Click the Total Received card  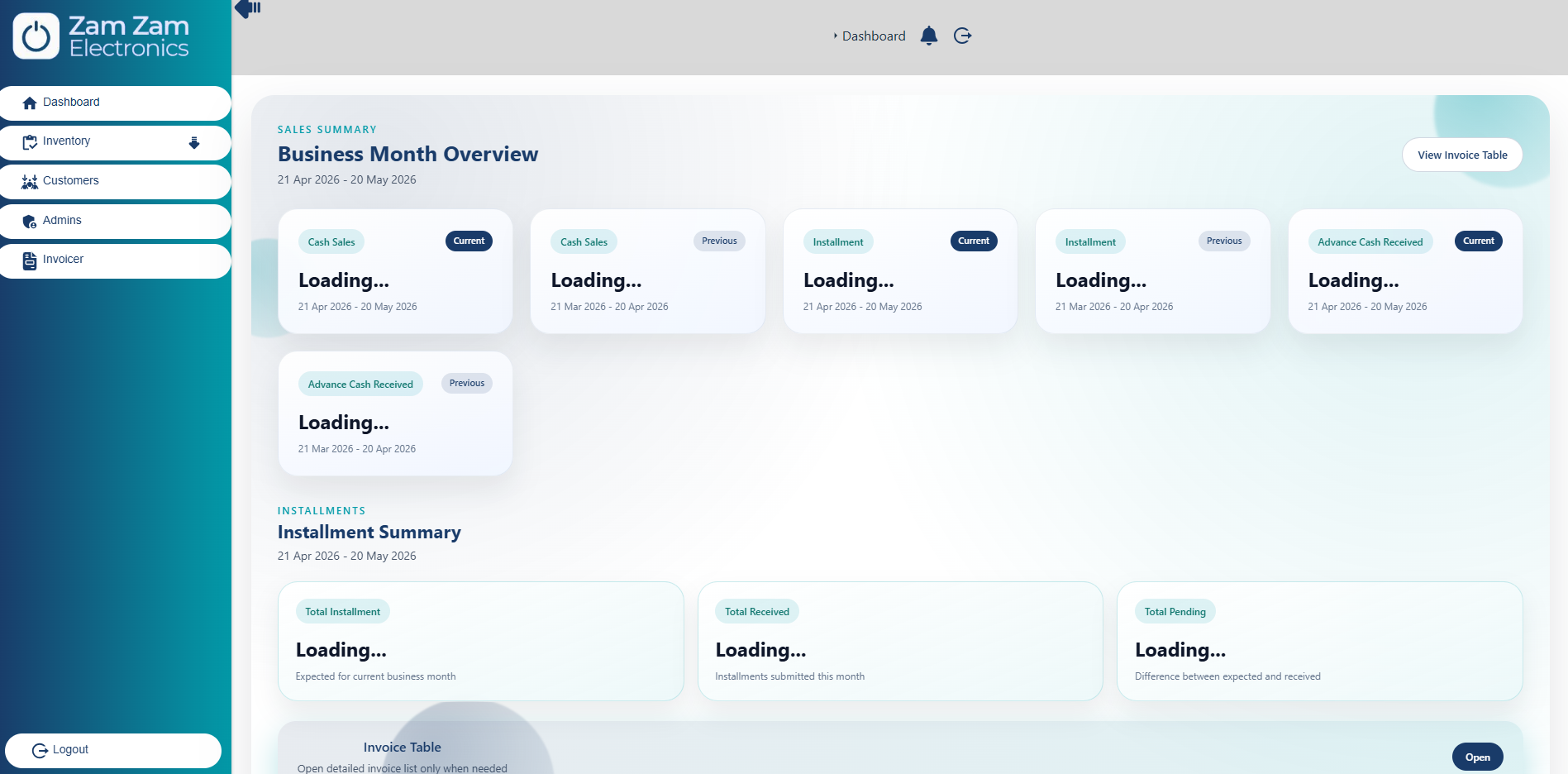pos(900,641)
